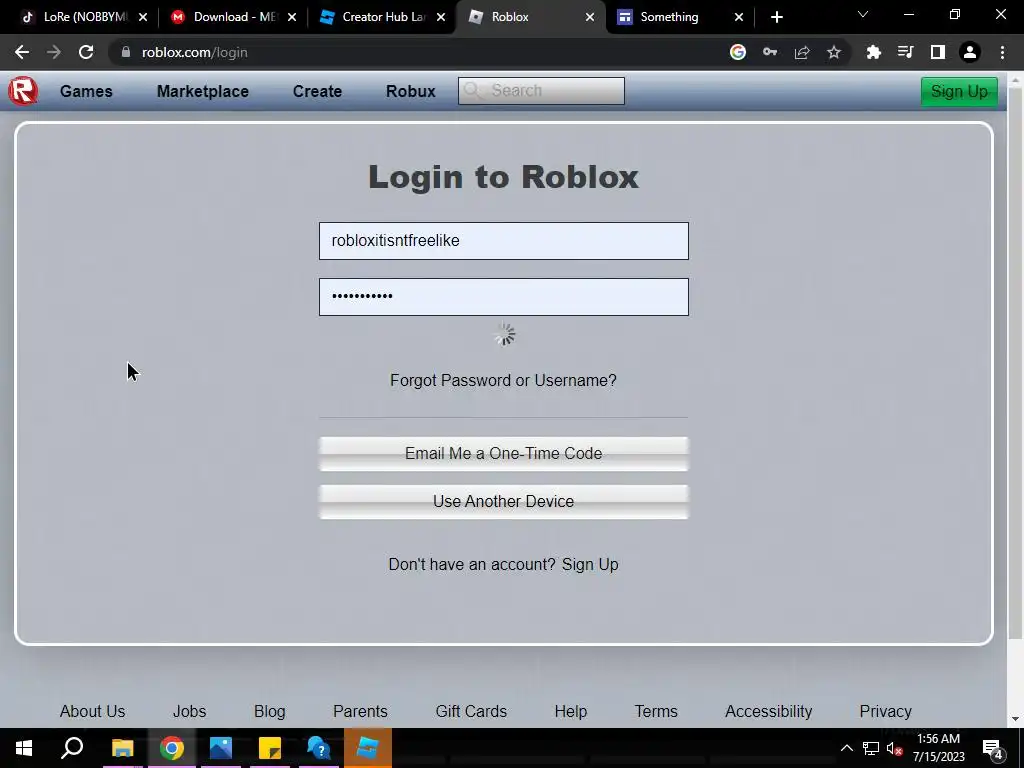This screenshot has height=768, width=1024.
Task: Open media controls icon in toolbar
Action: tap(906, 52)
